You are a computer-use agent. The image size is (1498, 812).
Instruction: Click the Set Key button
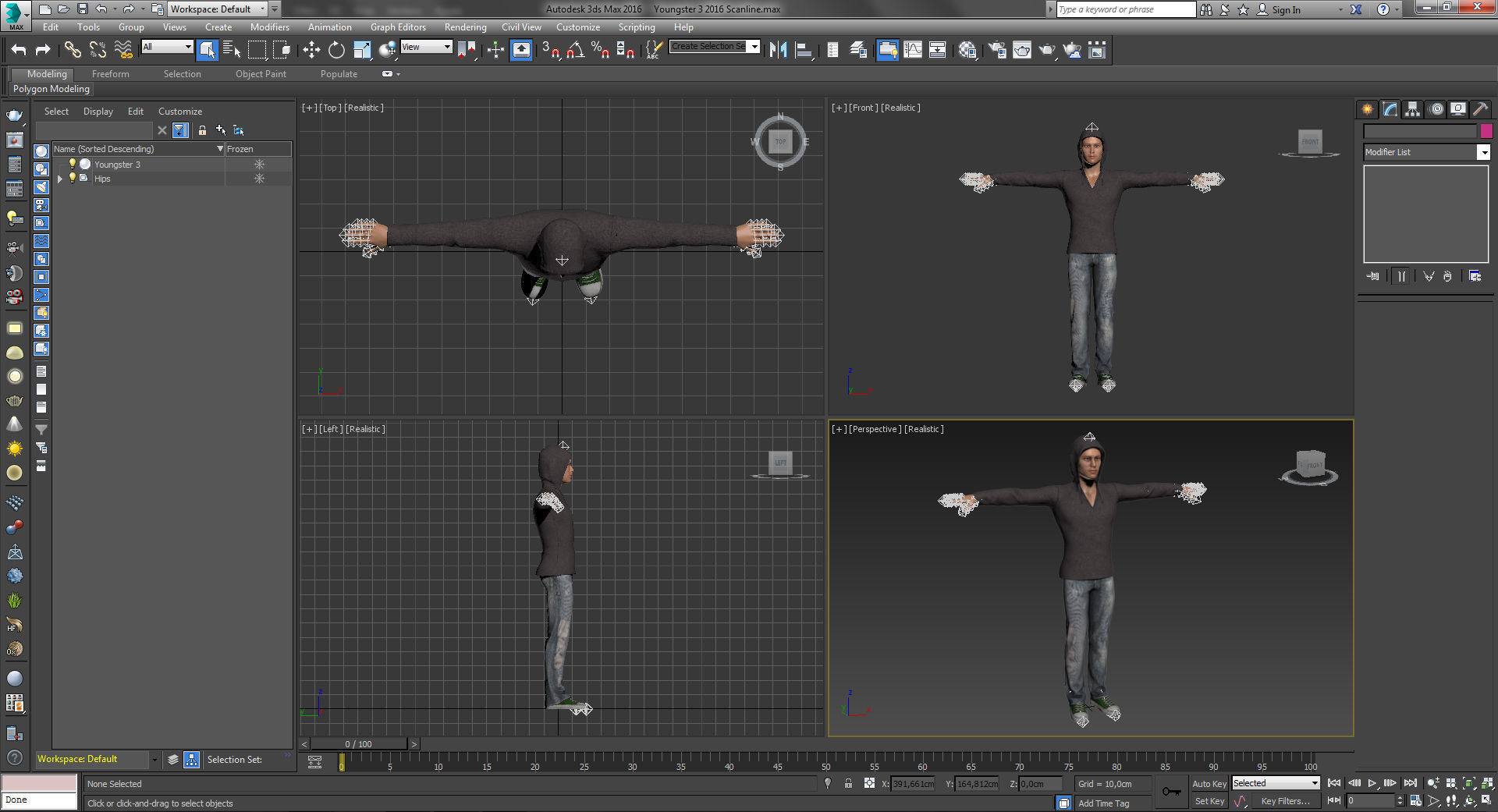point(1209,801)
